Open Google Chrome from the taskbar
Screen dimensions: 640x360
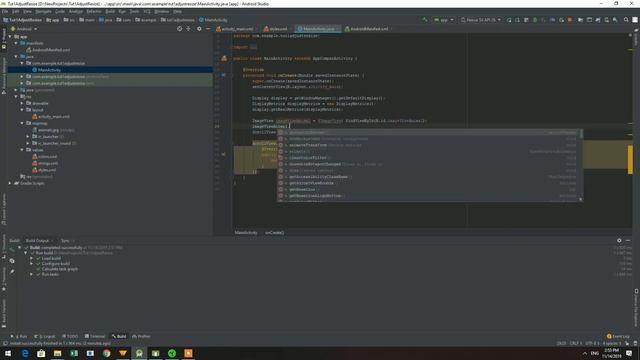107,353
